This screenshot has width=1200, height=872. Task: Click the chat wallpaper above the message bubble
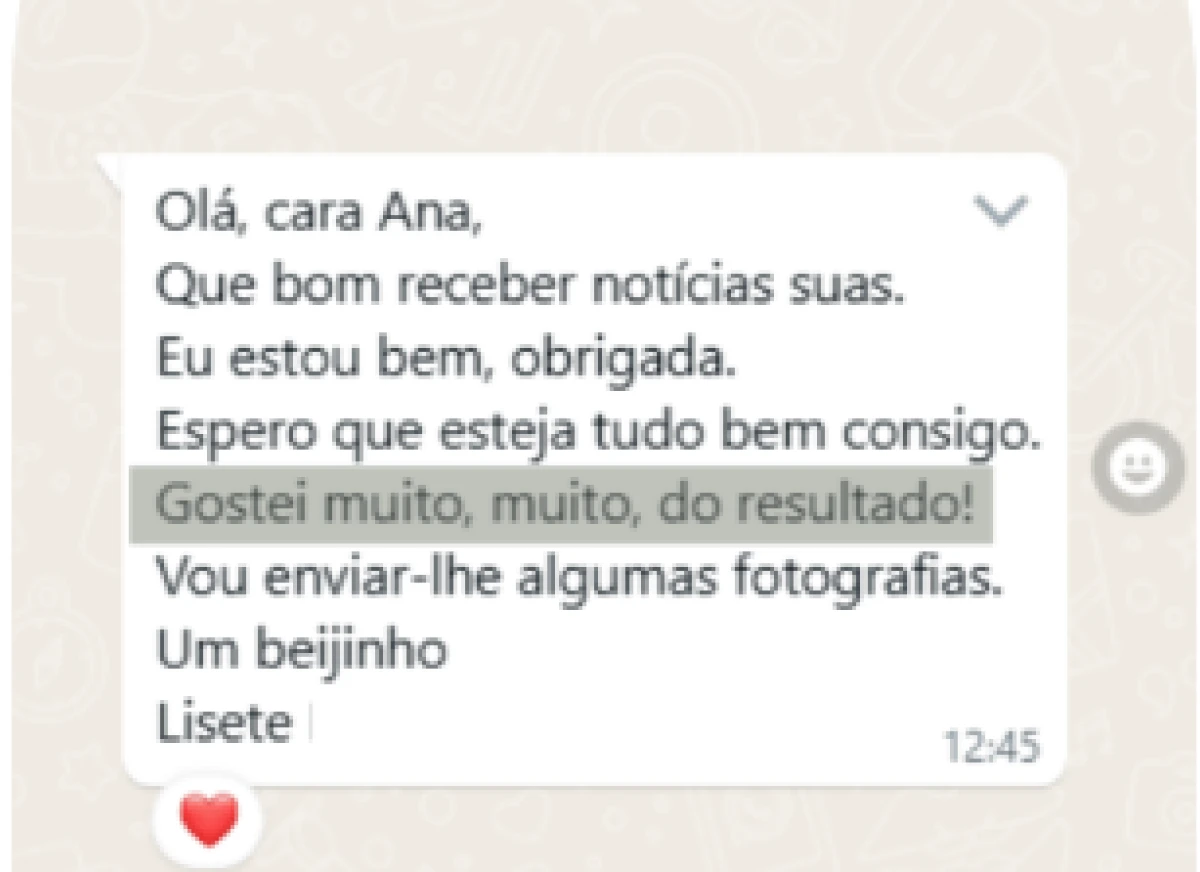600,75
